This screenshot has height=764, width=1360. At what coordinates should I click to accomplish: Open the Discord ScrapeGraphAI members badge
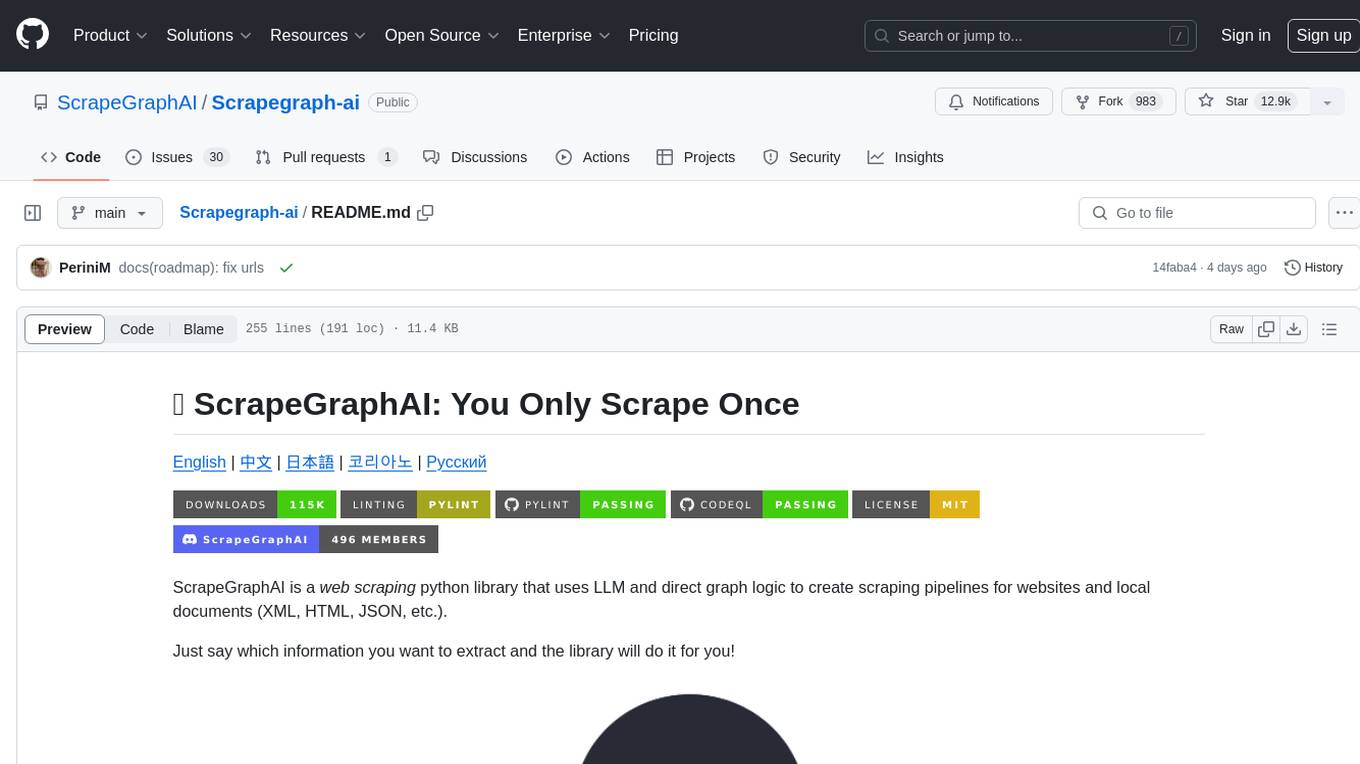click(x=306, y=539)
